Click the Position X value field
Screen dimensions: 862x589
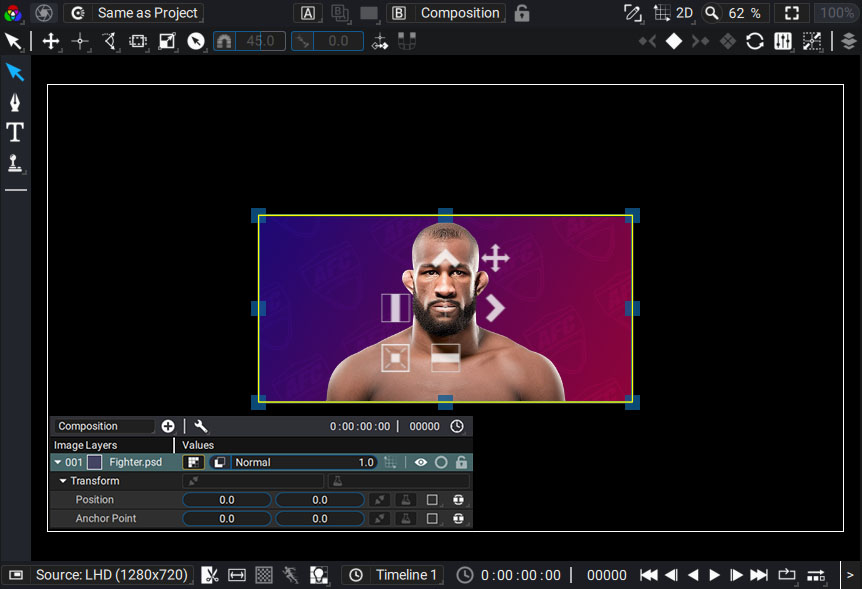point(227,500)
